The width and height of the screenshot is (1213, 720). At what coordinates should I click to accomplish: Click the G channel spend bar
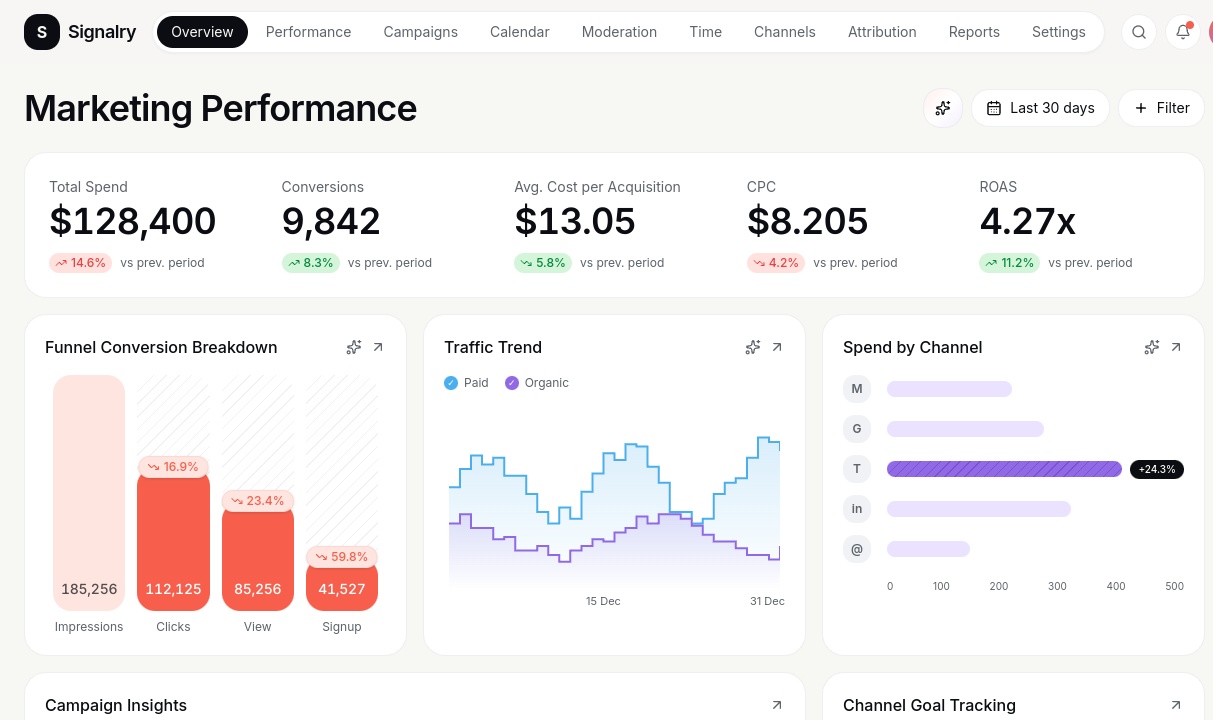coord(965,429)
